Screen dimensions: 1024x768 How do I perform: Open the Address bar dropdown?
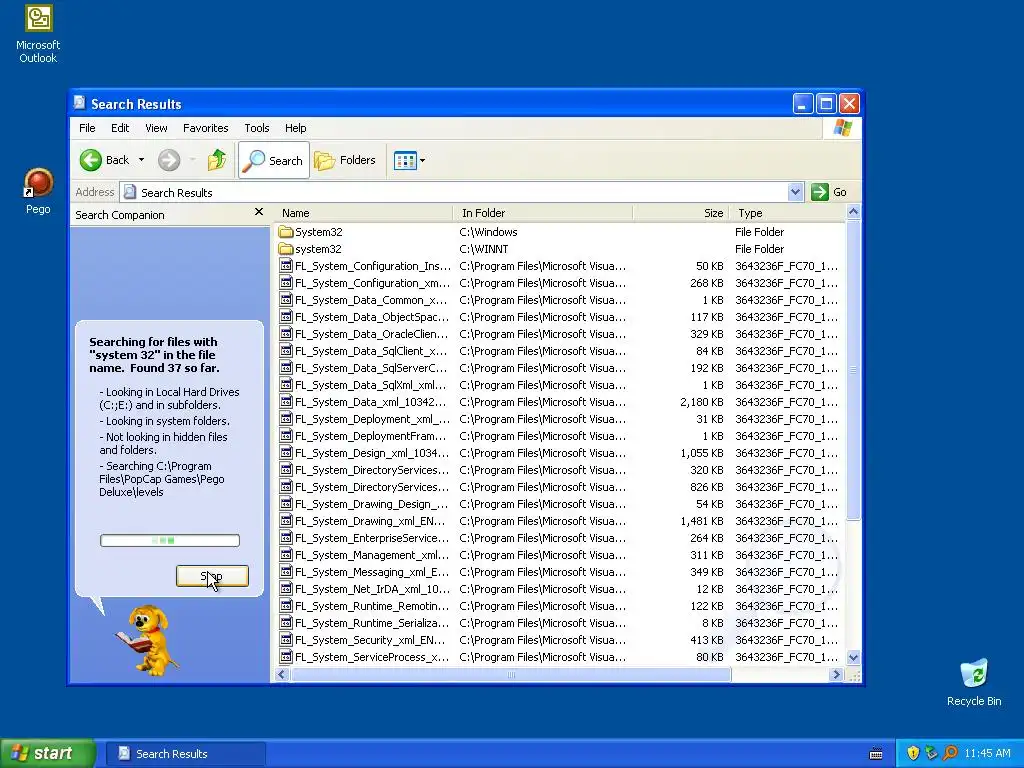[x=795, y=192]
